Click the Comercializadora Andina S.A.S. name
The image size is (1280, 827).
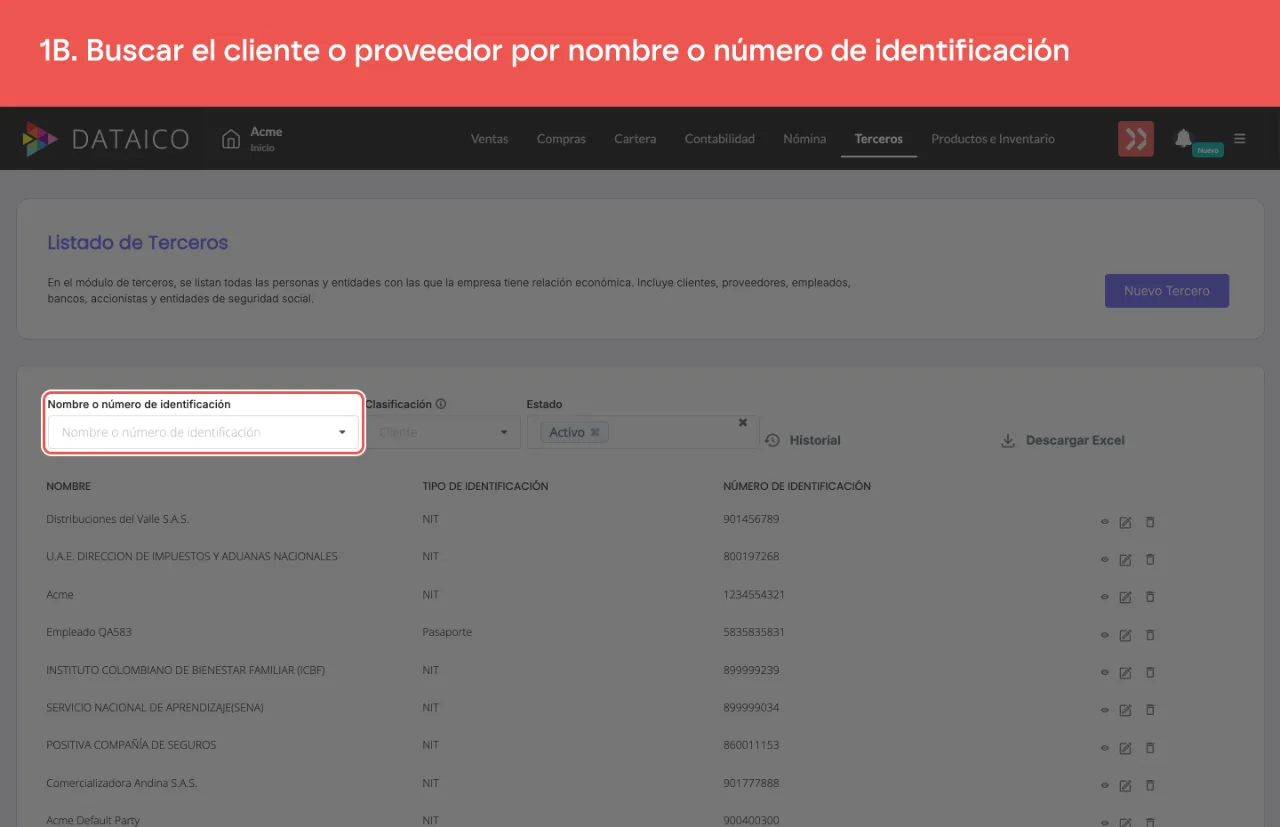(x=122, y=783)
